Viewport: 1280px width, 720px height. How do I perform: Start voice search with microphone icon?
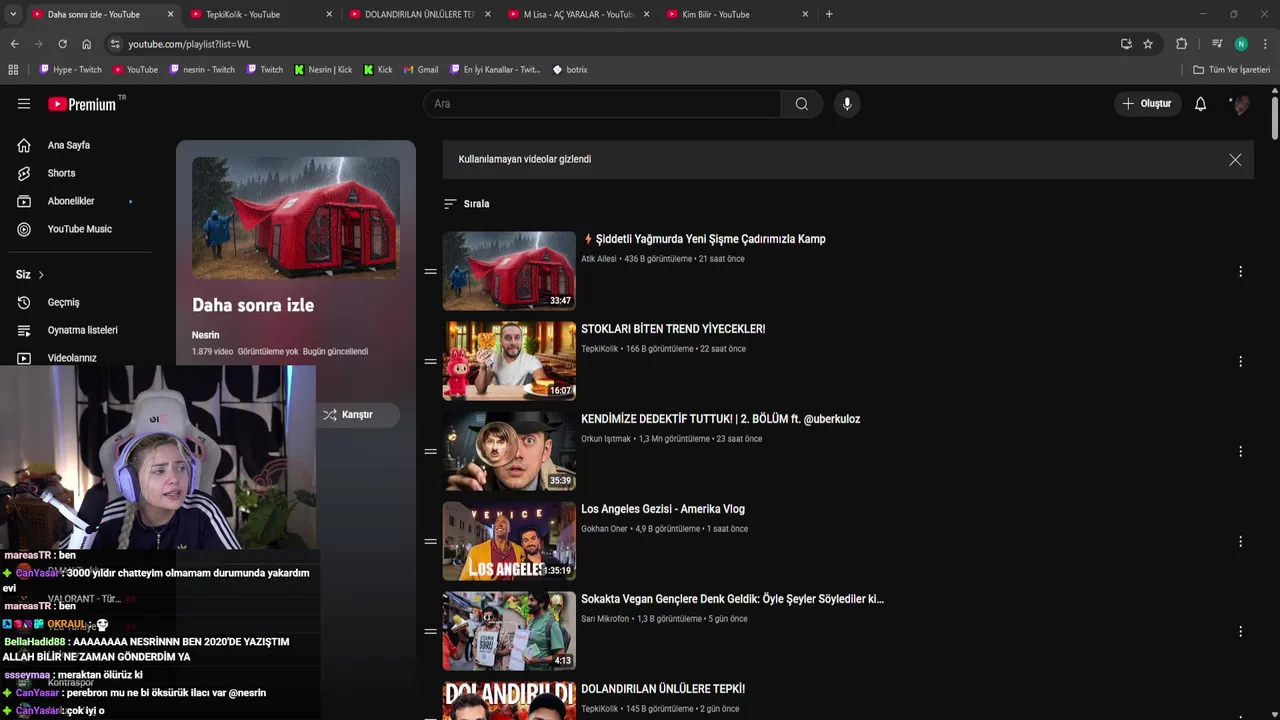click(847, 104)
